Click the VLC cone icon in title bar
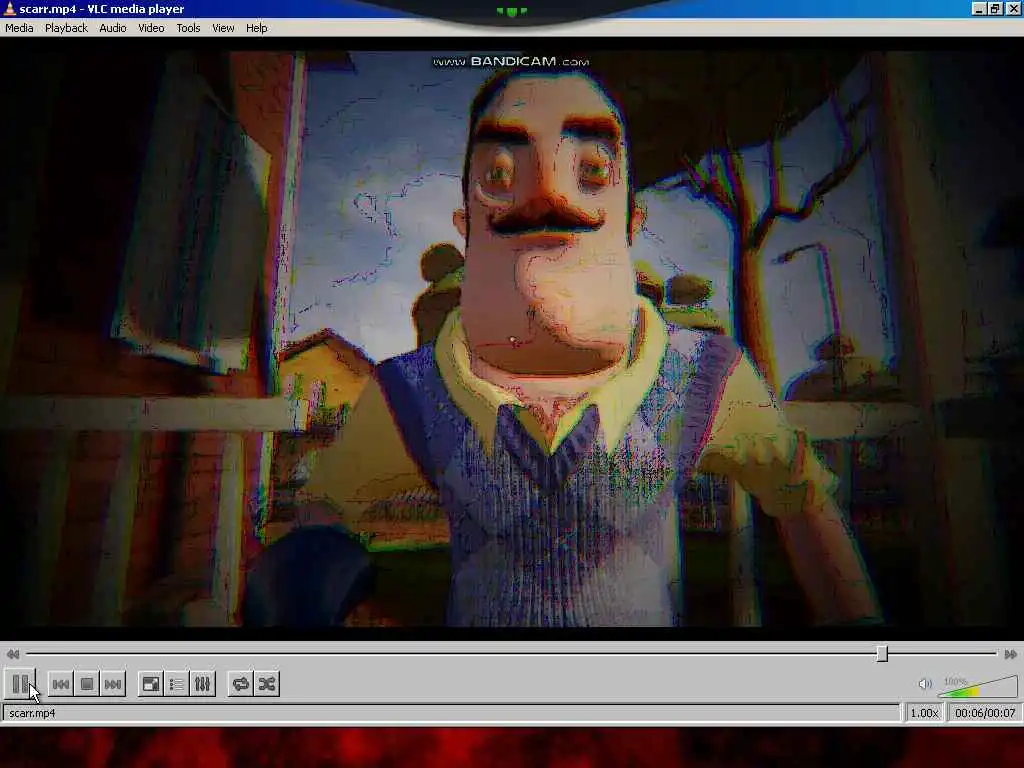1024x768 pixels. pos(9,8)
